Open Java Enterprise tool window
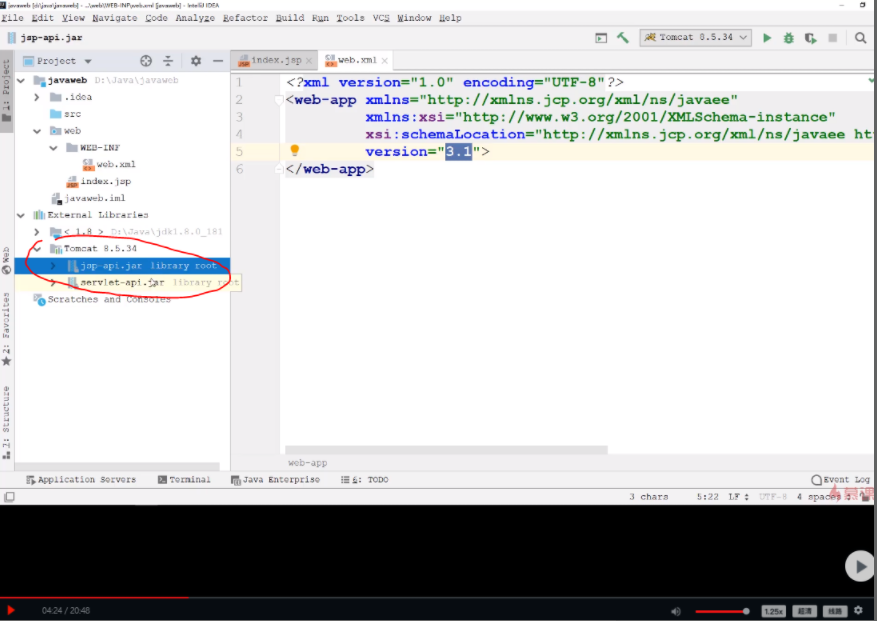Image resolution: width=877 pixels, height=621 pixels. point(276,479)
